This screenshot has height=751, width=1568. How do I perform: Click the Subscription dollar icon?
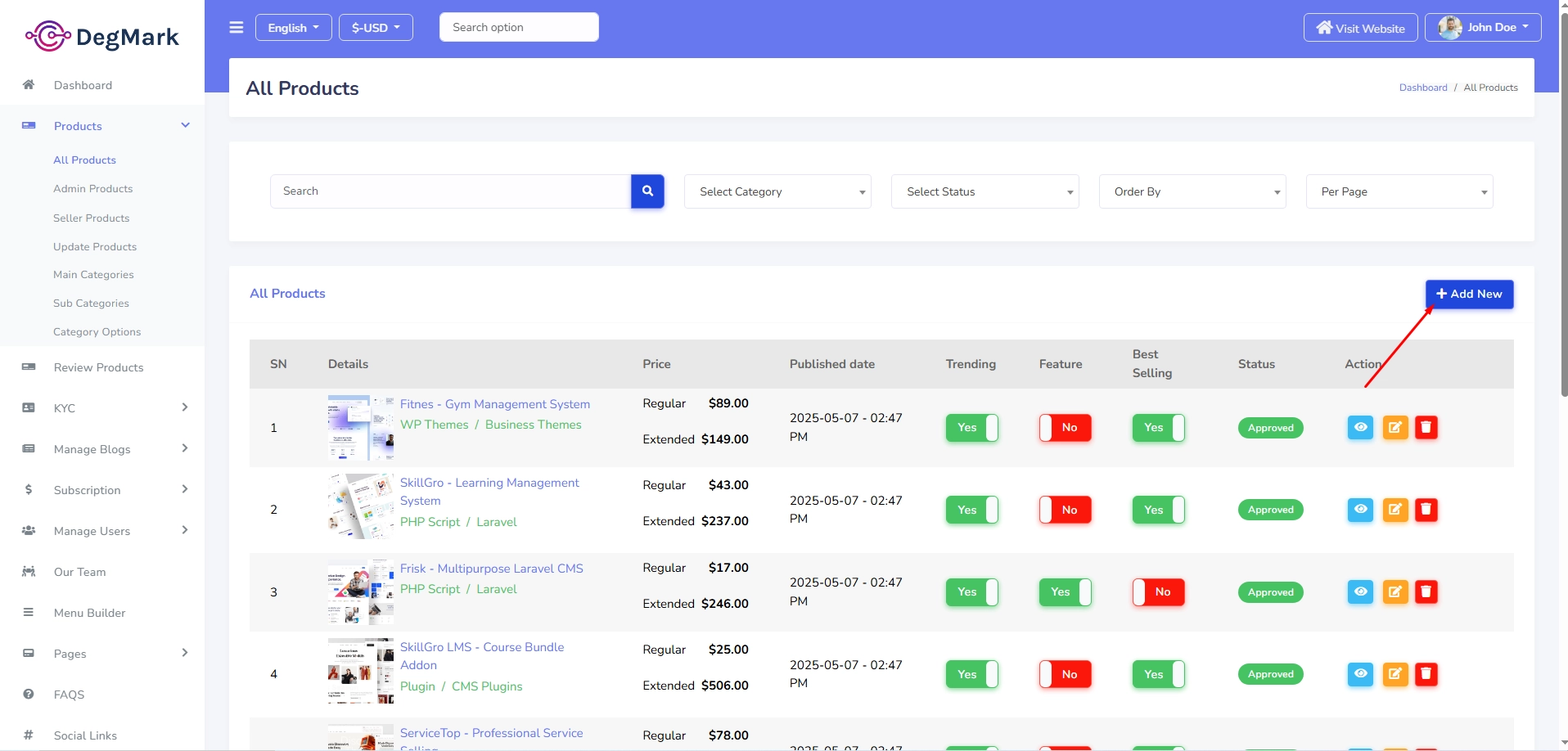[x=29, y=489]
